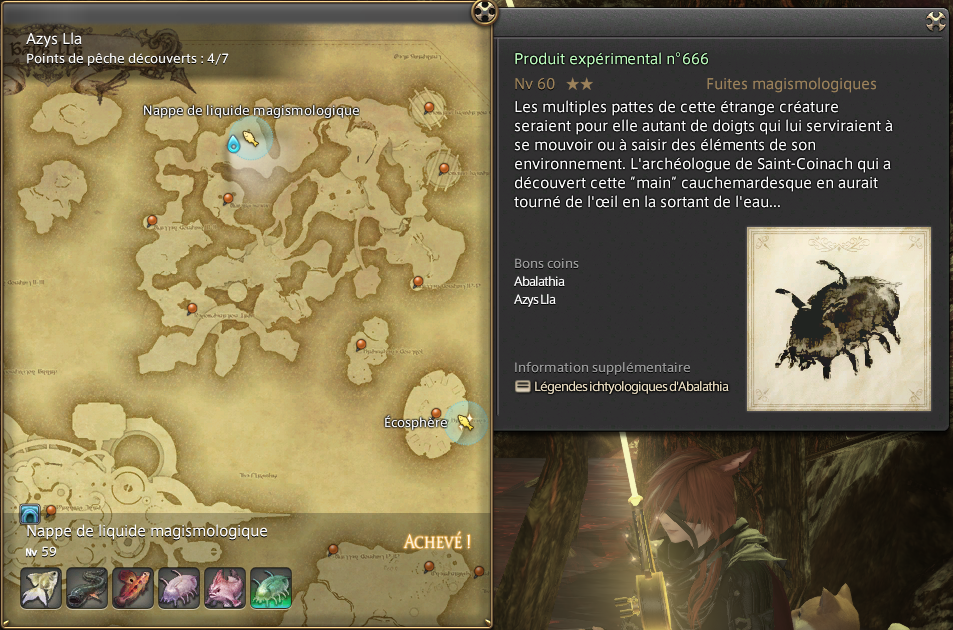This screenshot has width=953, height=630.
Task: Click the creature illustration thumbnail
Action: [839, 319]
